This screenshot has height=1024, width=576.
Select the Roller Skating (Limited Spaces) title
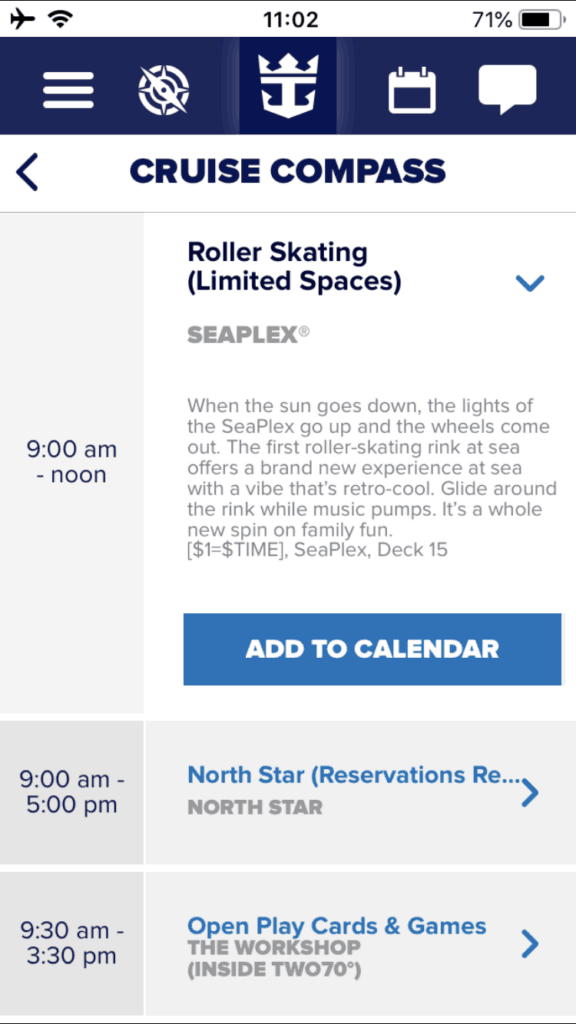tap(295, 267)
